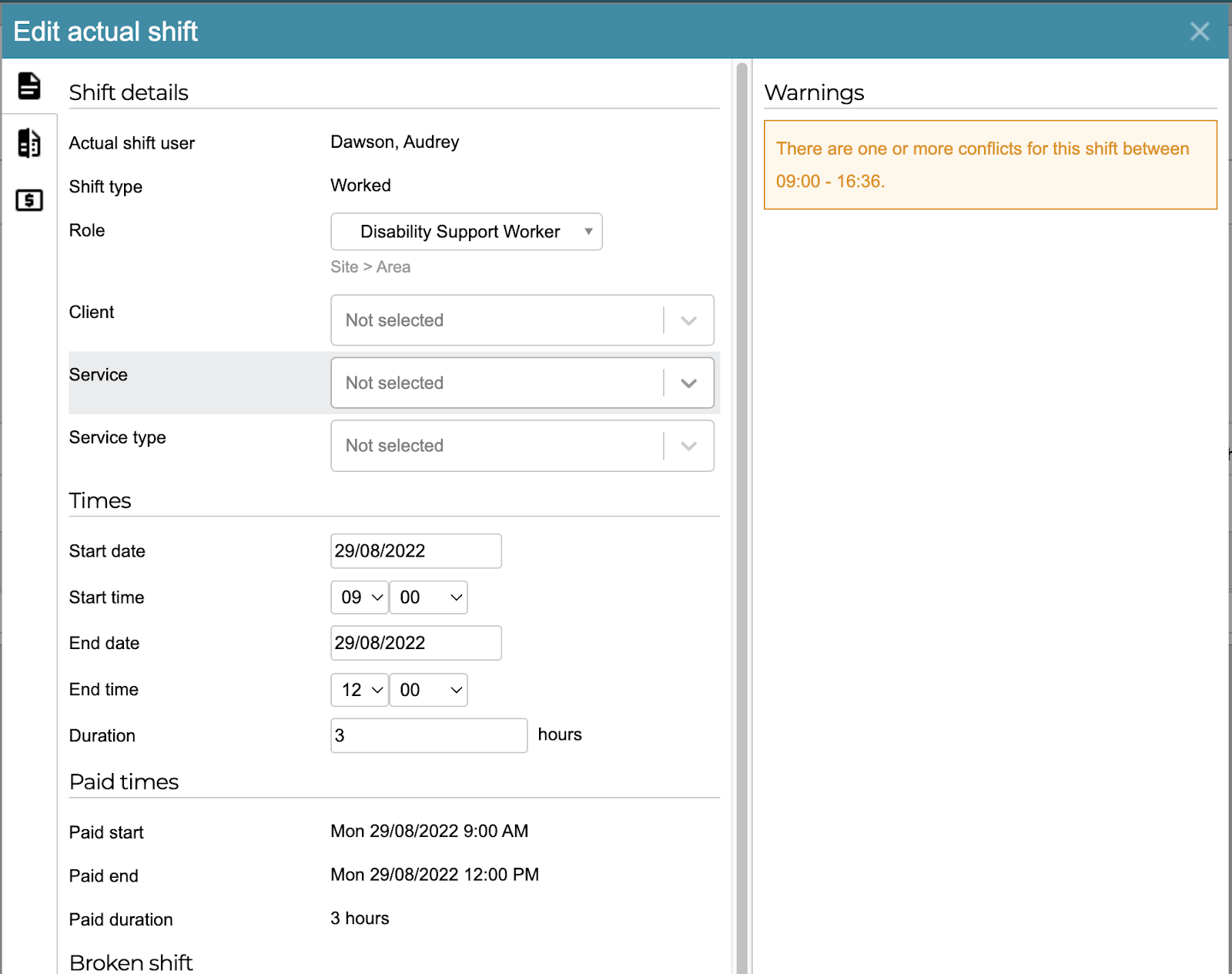Click the 'Paid times' section heading
This screenshot has width=1232, height=974.
click(x=124, y=782)
